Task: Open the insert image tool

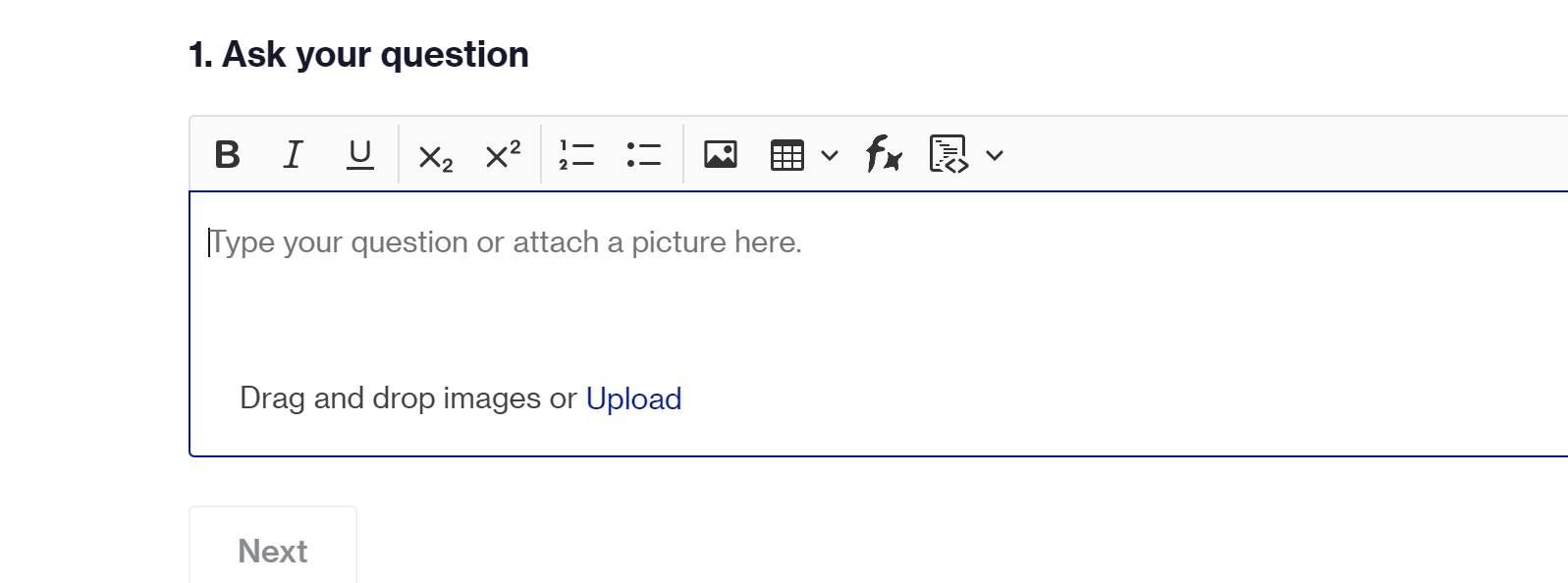Action: 720,153
